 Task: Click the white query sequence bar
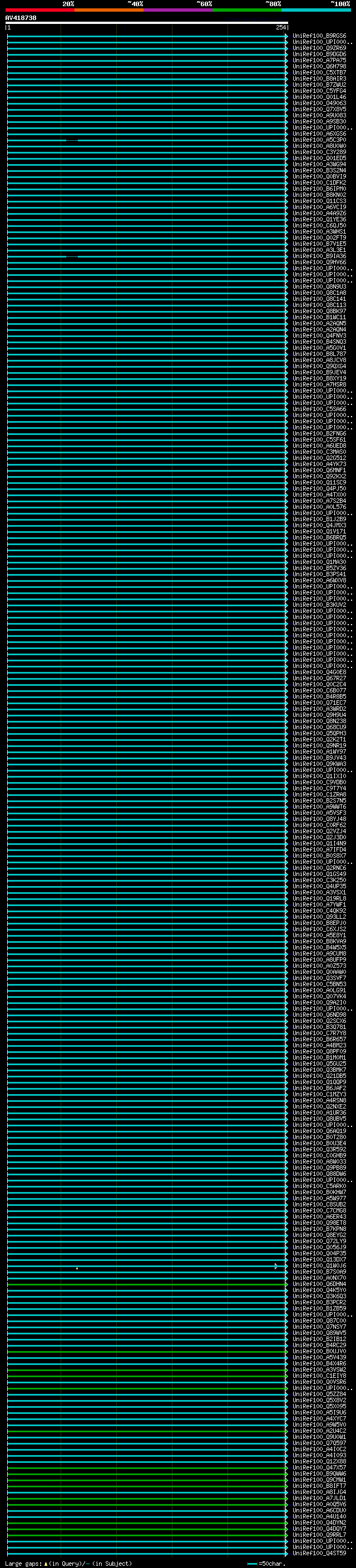click(147, 22)
